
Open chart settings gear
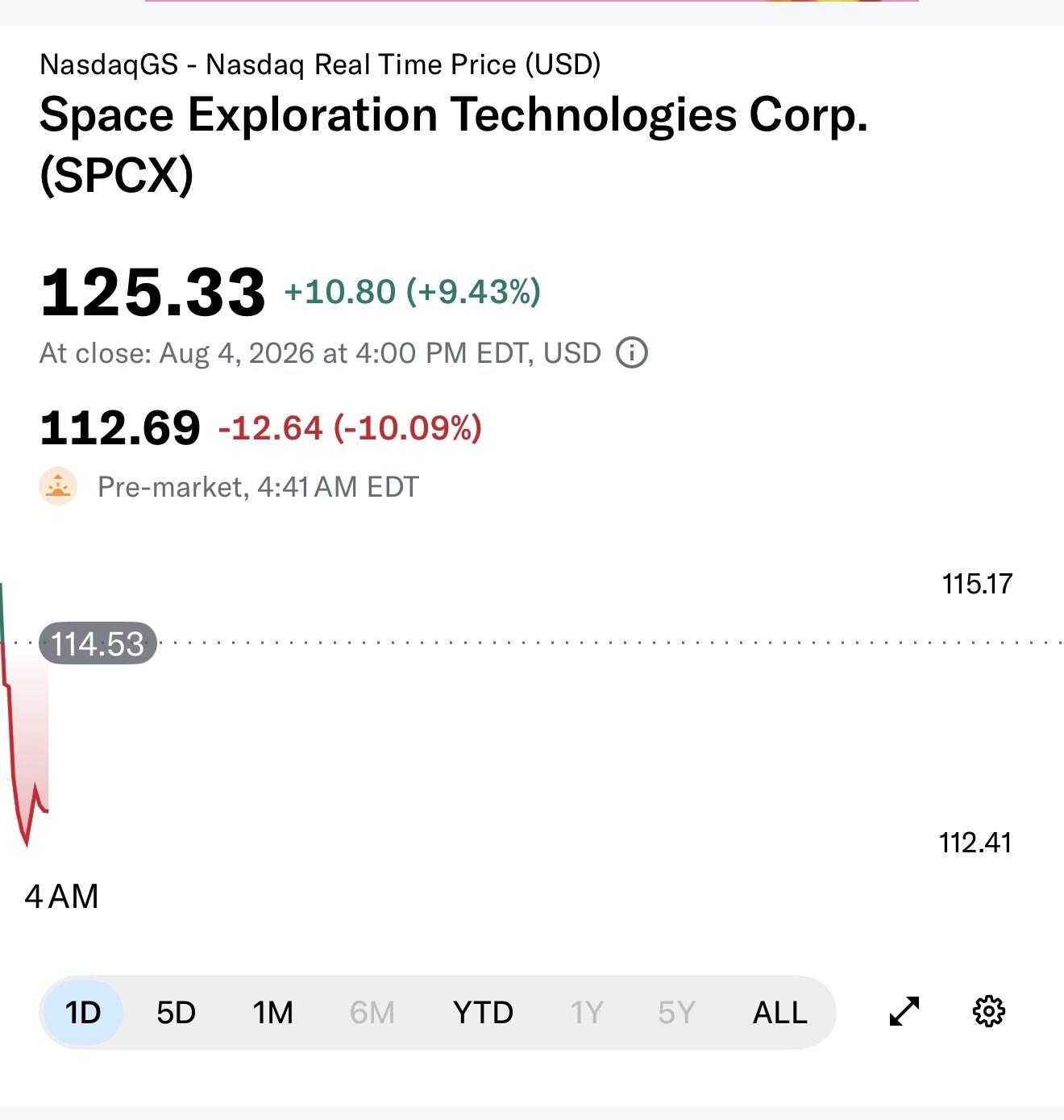click(989, 1011)
